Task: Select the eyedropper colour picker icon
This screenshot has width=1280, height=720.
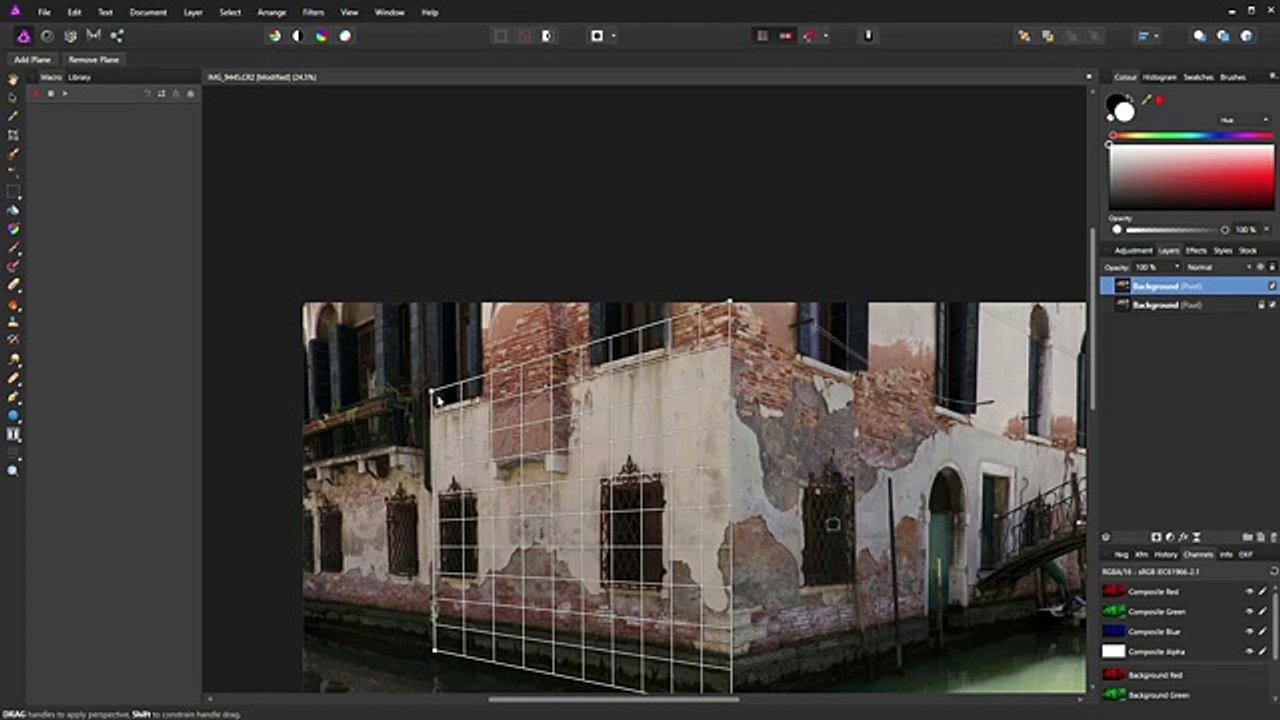Action: (x=1146, y=100)
